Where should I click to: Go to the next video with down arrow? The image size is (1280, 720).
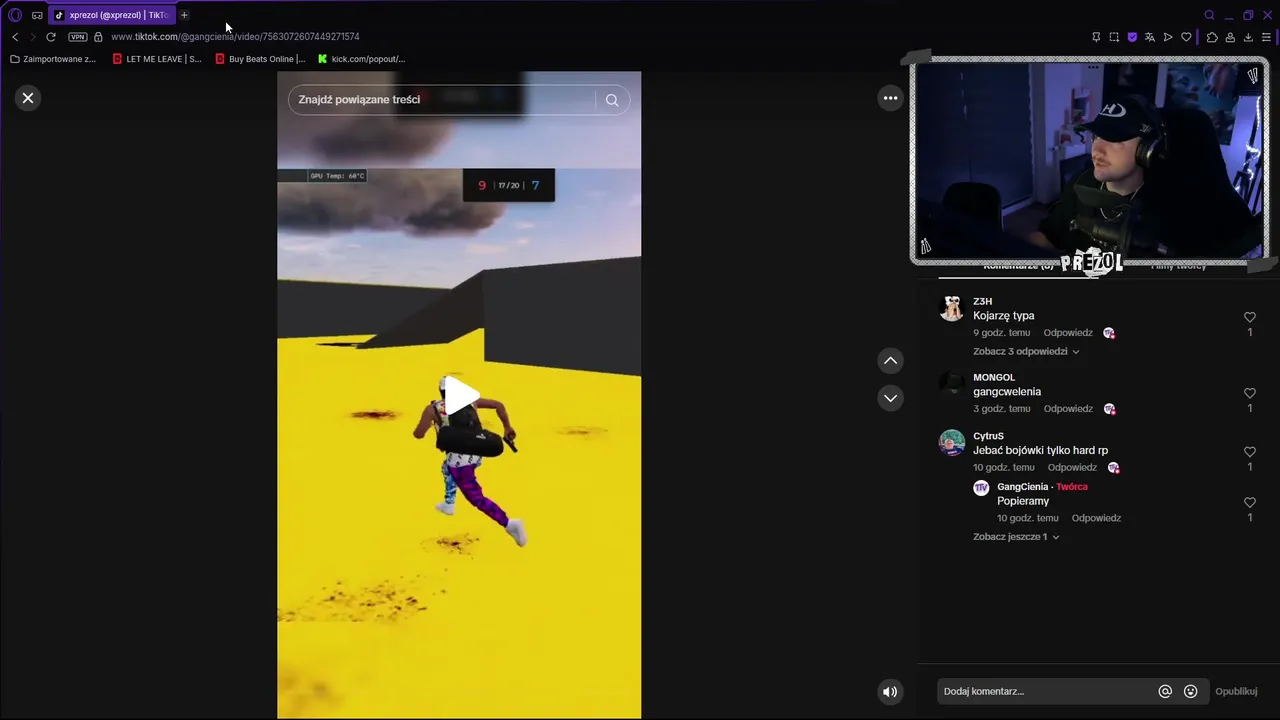point(890,398)
